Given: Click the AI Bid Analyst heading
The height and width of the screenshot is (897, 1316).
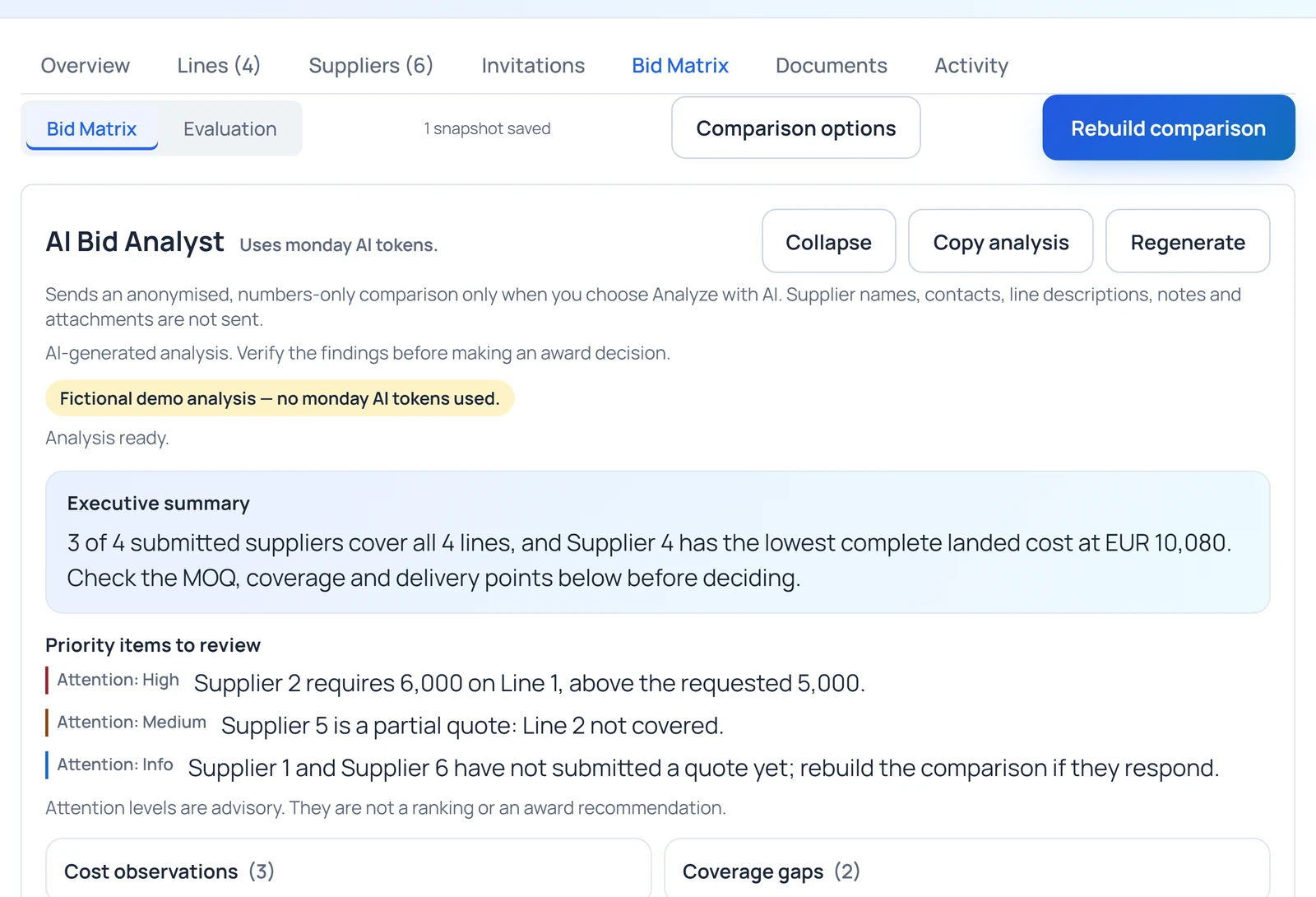Looking at the screenshot, I should pyautogui.click(x=135, y=242).
